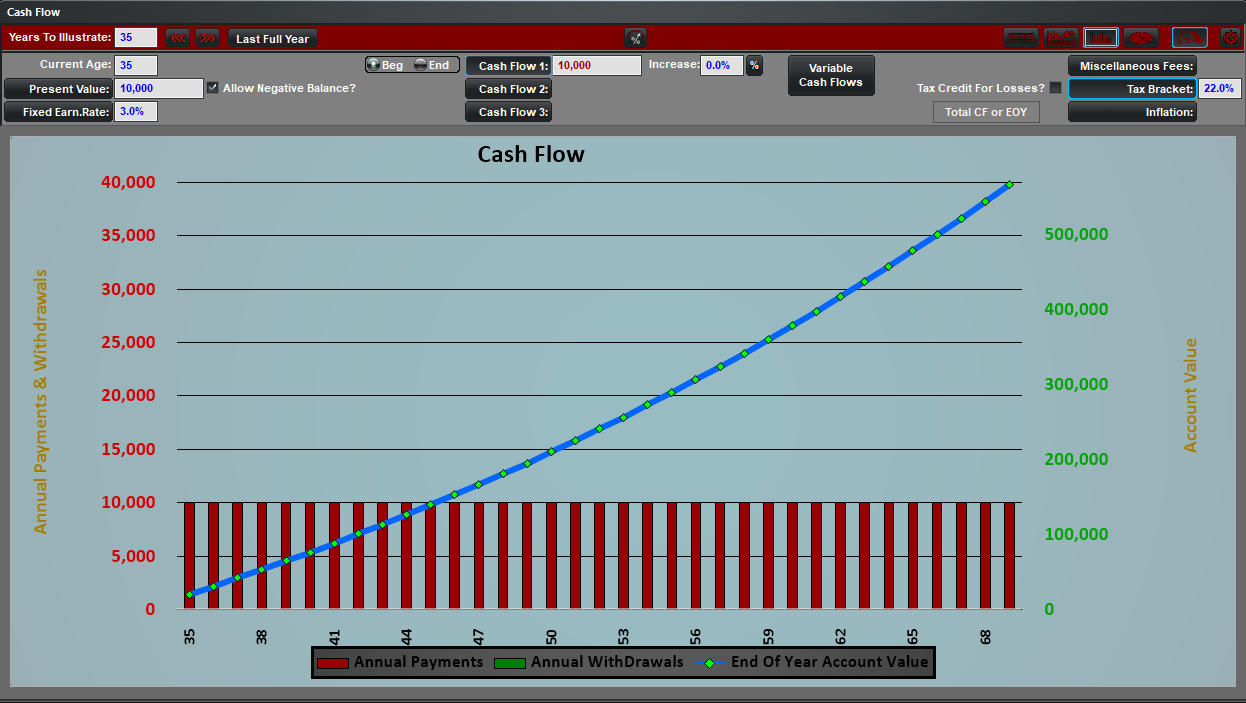Click the 500,000 right axis label
1246x703 pixels.
click(x=1076, y=234)
